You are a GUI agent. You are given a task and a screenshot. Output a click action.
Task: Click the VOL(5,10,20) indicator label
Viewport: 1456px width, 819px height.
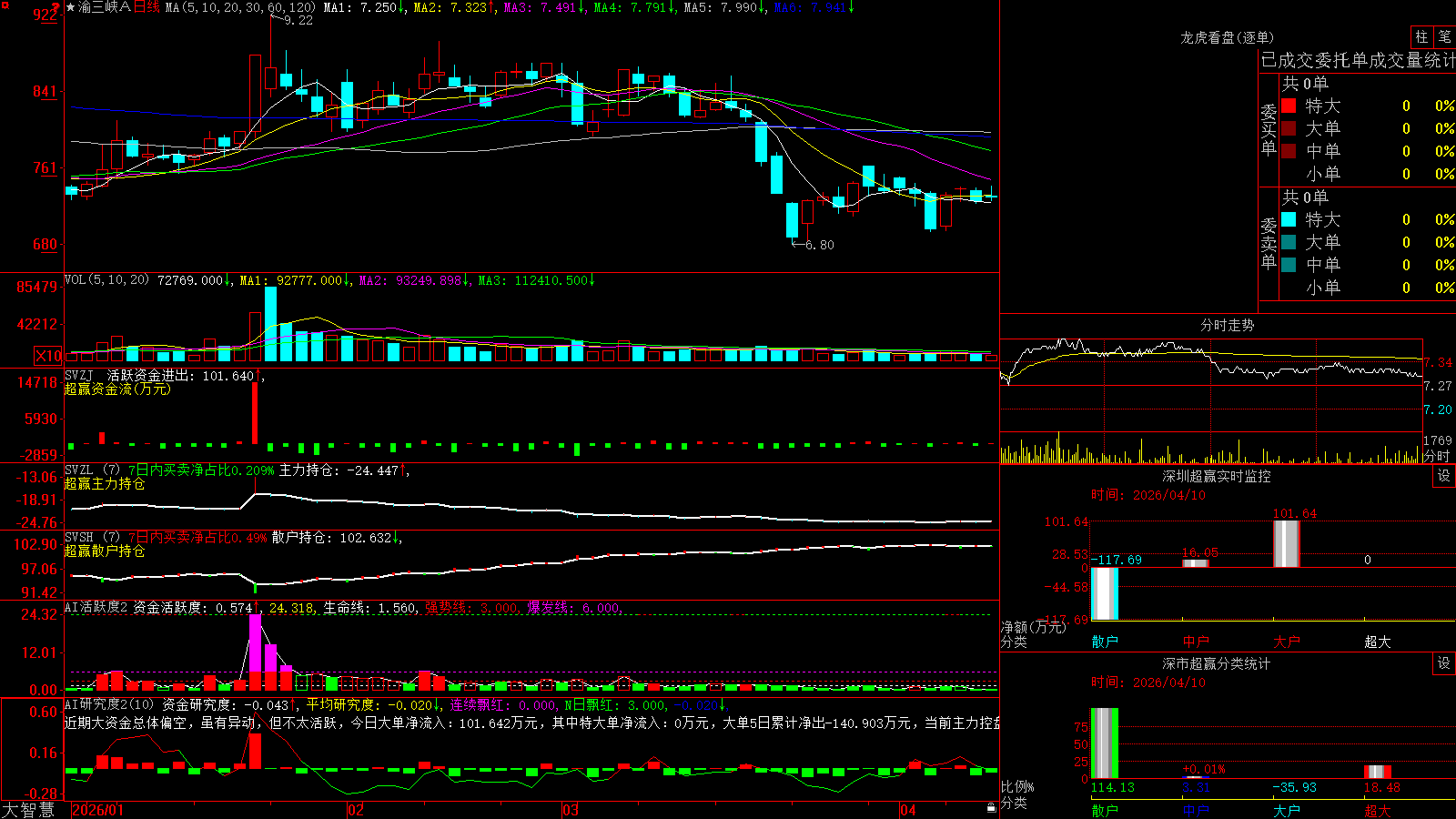[x=107, y=280]
